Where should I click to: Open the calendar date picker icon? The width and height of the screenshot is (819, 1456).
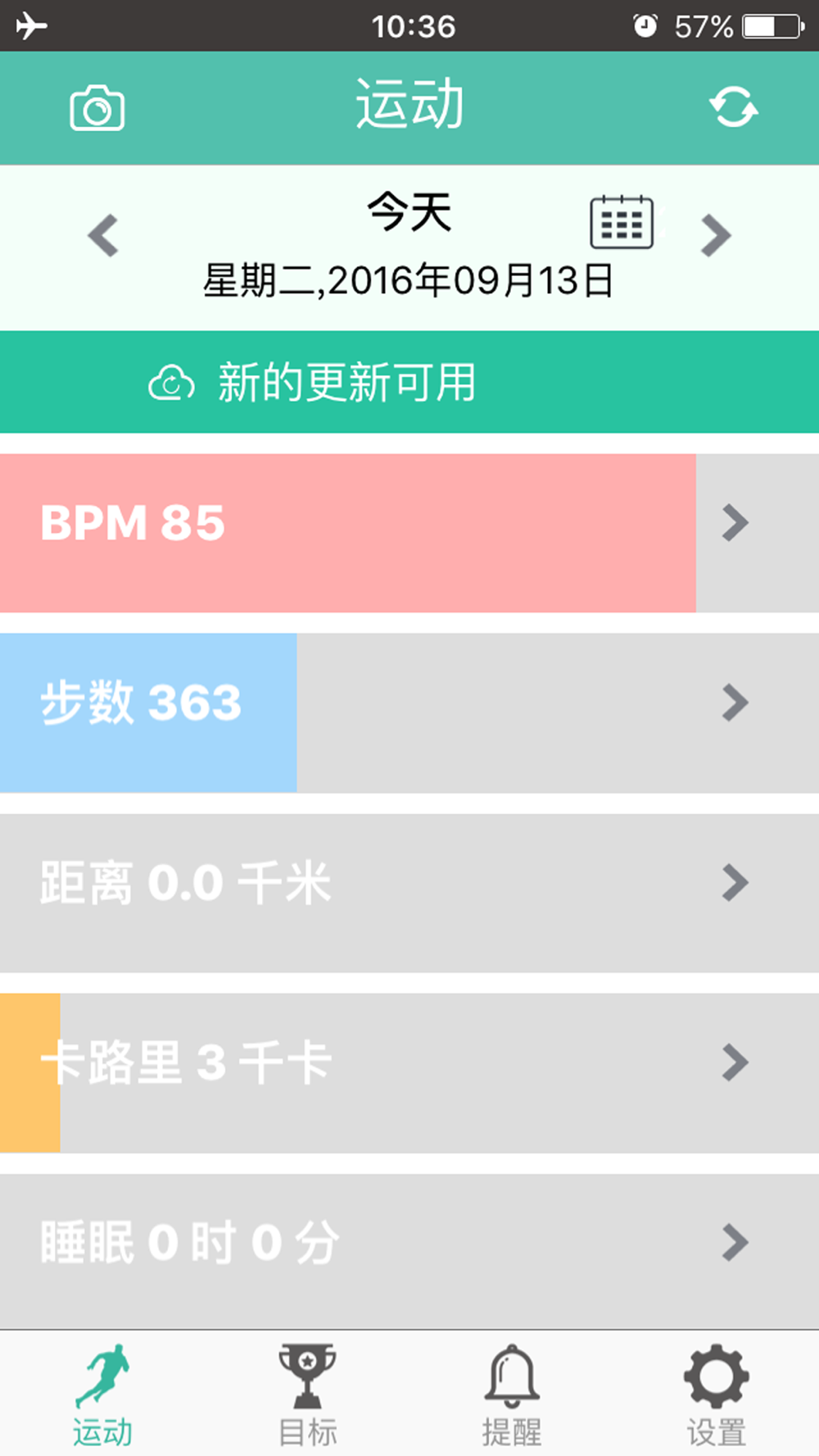(x=622, y=222)
